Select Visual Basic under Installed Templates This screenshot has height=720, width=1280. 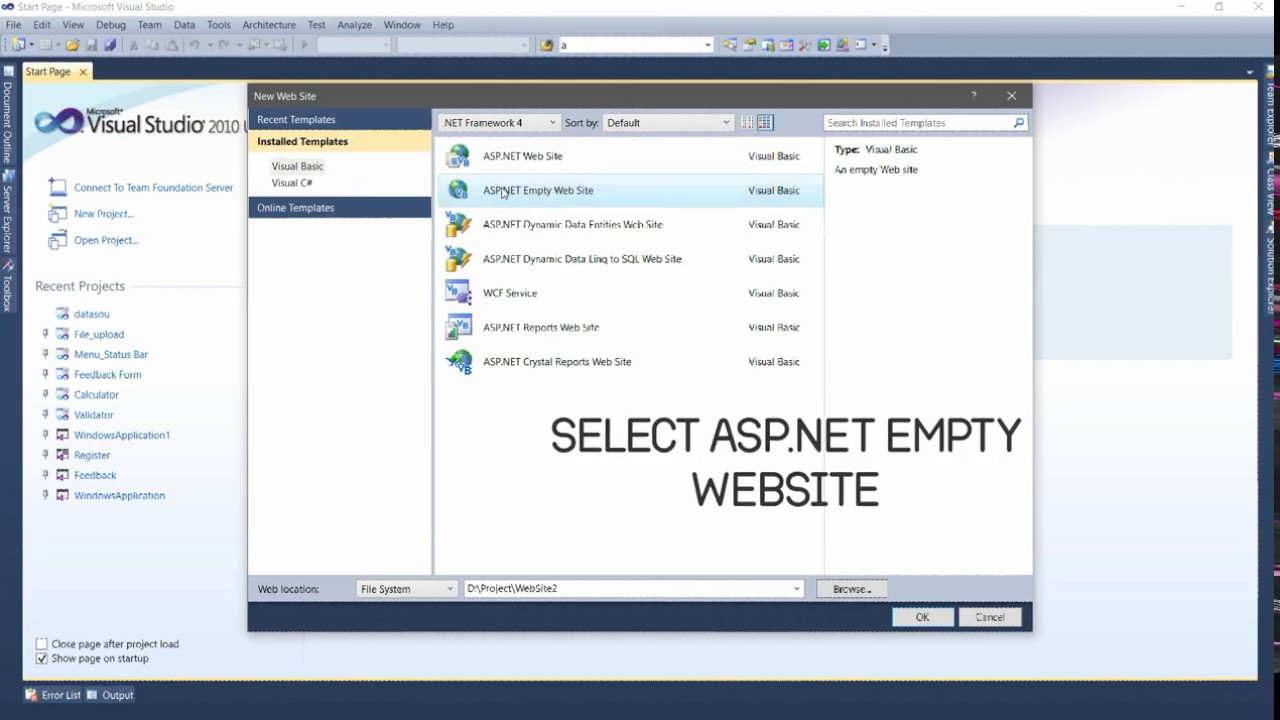(297, 166)
